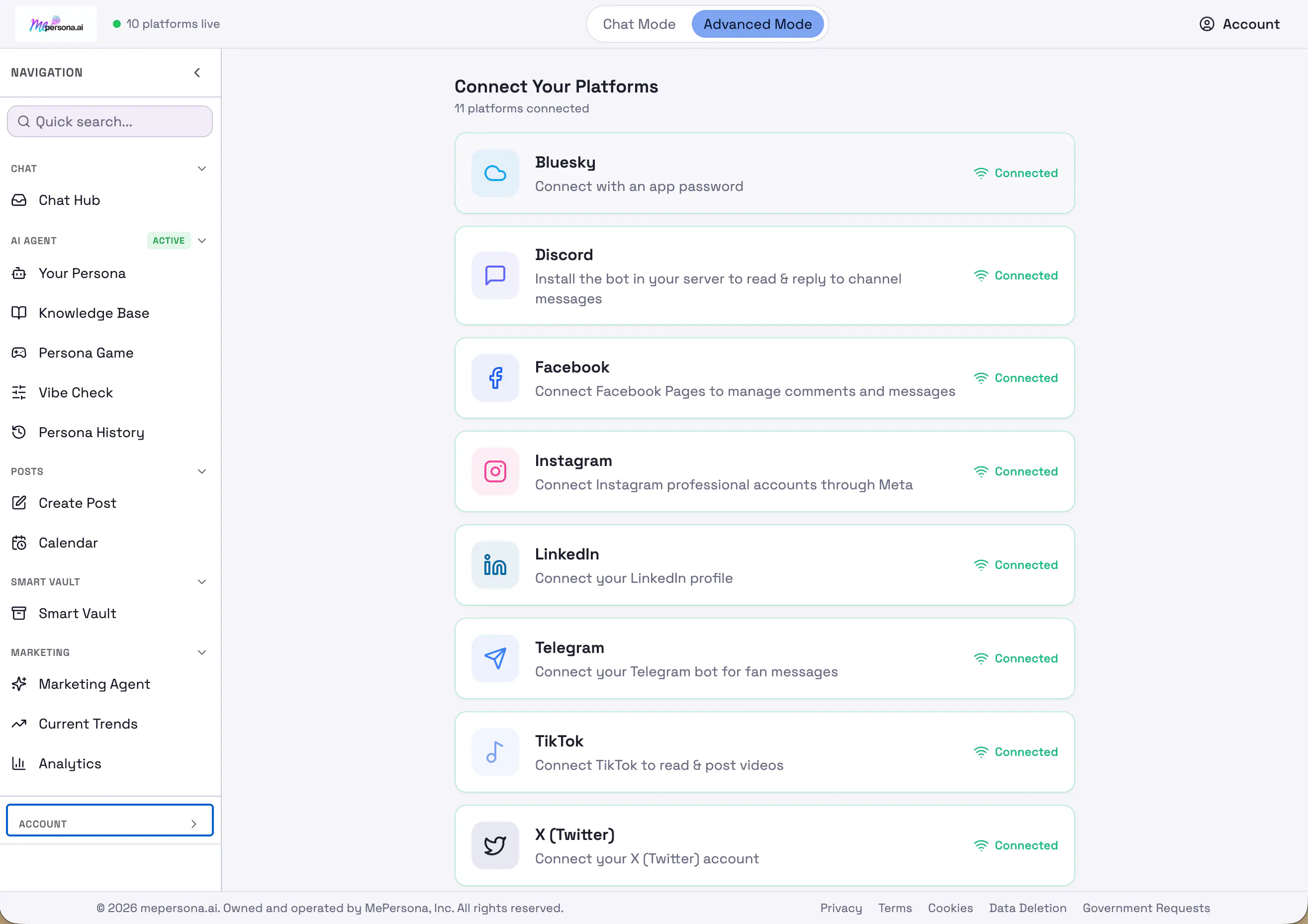Click the Calendar clock icon
Viewport: 1308px width, 924px height.
coord(19,543)
